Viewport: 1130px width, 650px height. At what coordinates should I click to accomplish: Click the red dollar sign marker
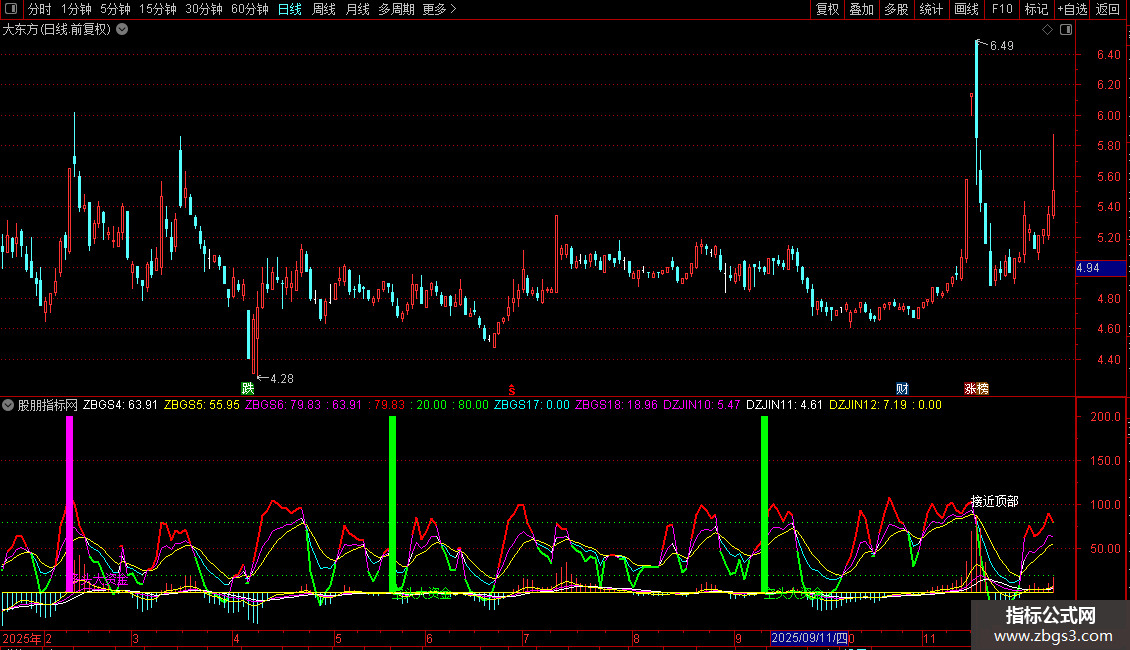point(512,388)
